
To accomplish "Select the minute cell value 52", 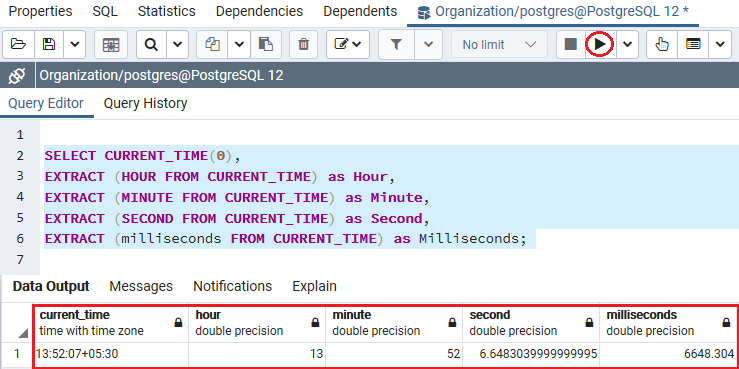I will click(394, 353).
